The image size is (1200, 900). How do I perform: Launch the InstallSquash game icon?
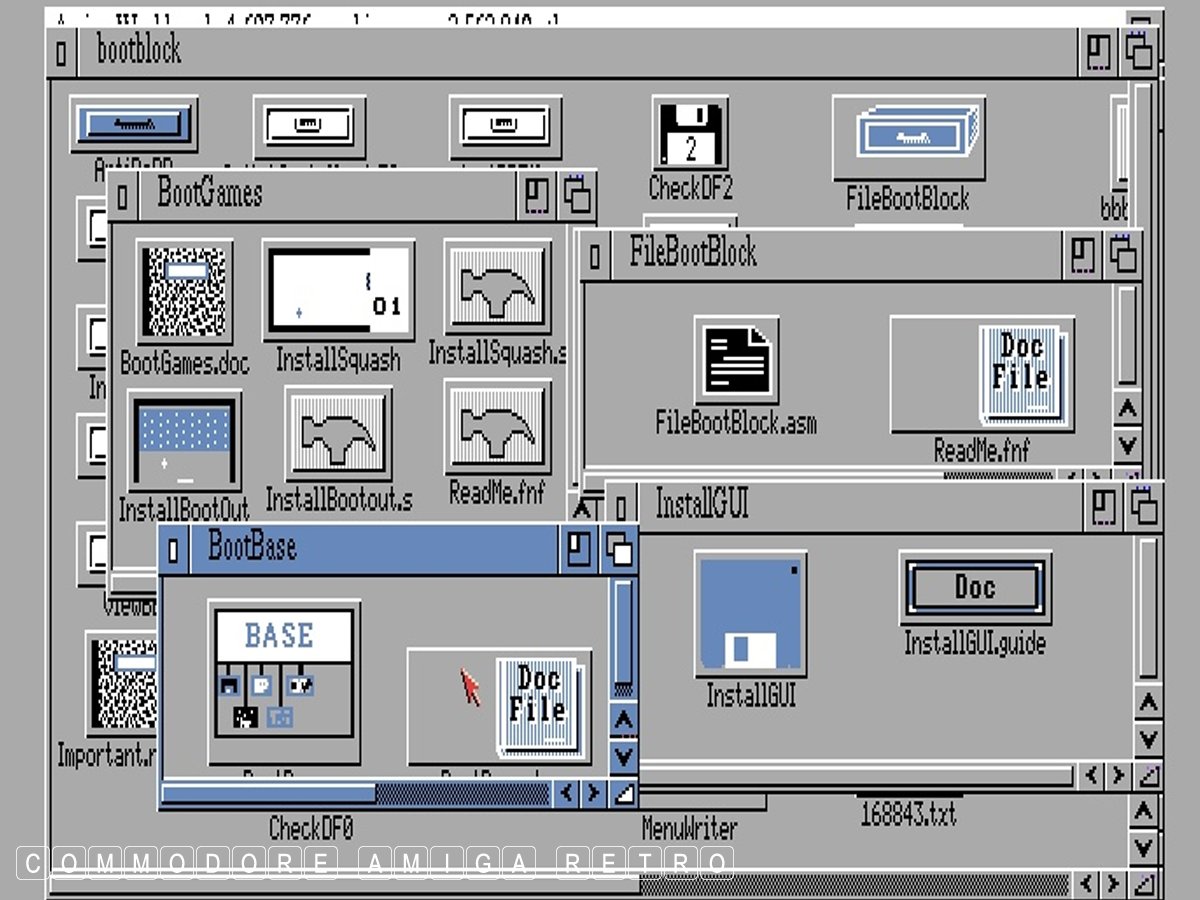tap(339, 291)
